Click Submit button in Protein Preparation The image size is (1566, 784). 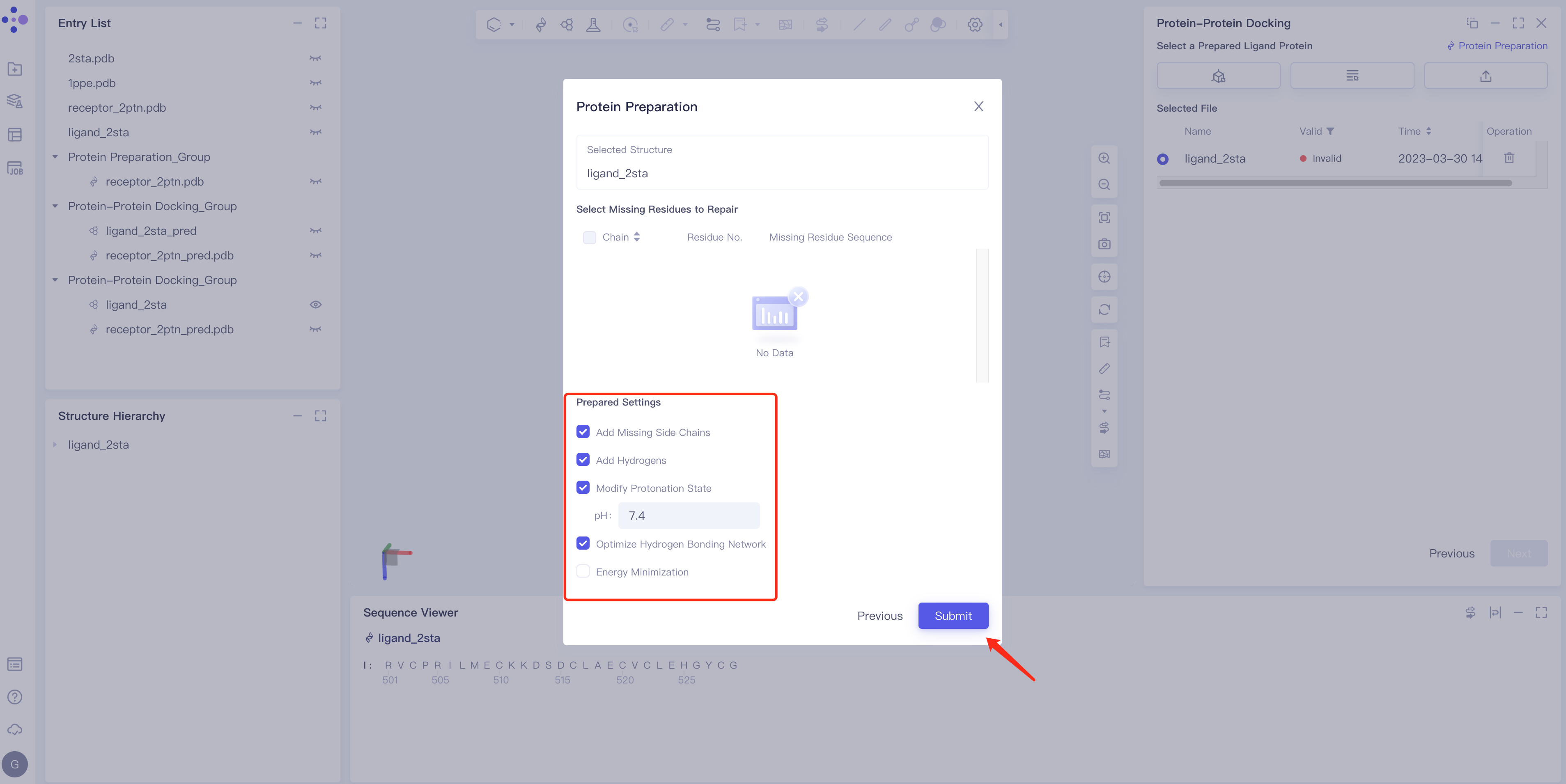[953, 616]
